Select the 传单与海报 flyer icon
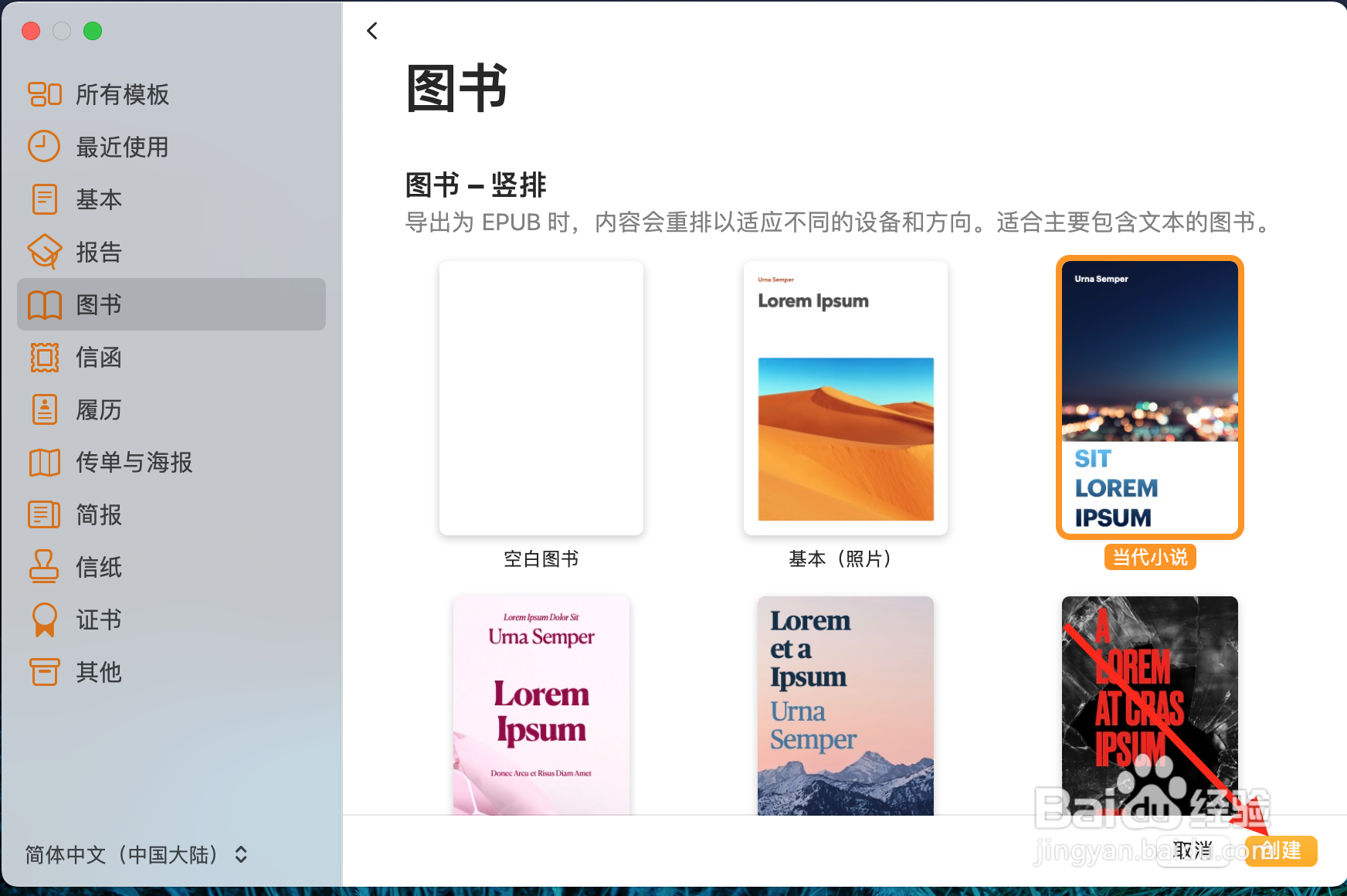Viewport: 1347px width, 896px height. coord(44,462)
